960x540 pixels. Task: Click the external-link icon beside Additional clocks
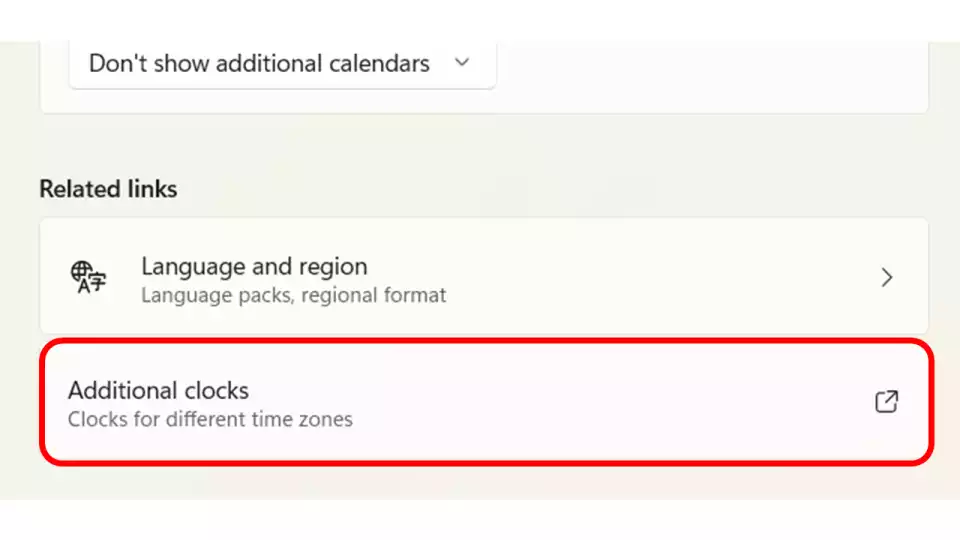point(886,402)
